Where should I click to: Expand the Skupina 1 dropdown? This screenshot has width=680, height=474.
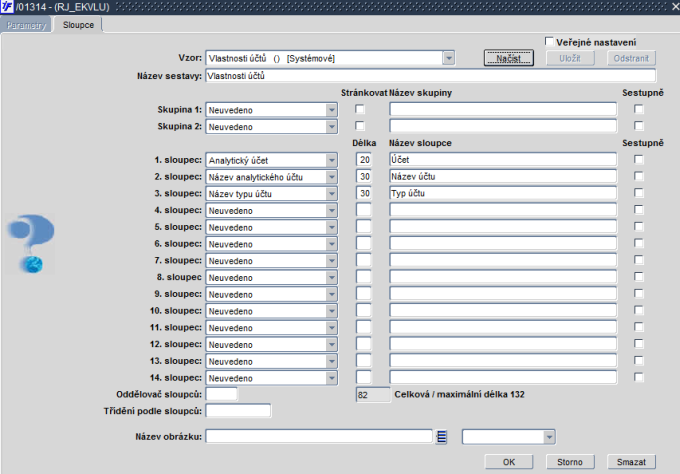click(331, 110)
